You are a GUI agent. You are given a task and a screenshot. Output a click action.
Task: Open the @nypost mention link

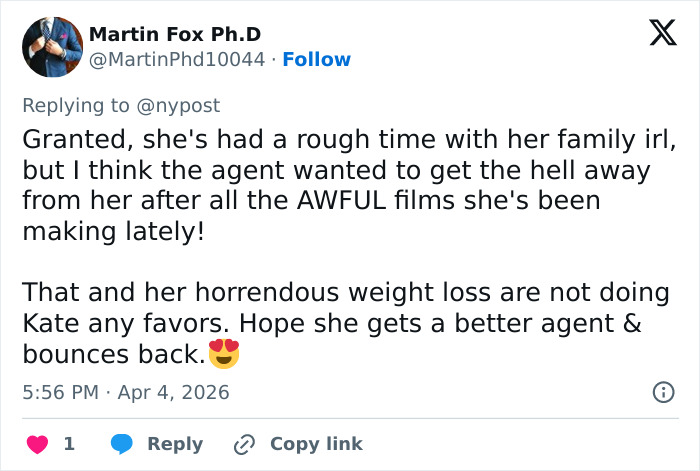180,105
